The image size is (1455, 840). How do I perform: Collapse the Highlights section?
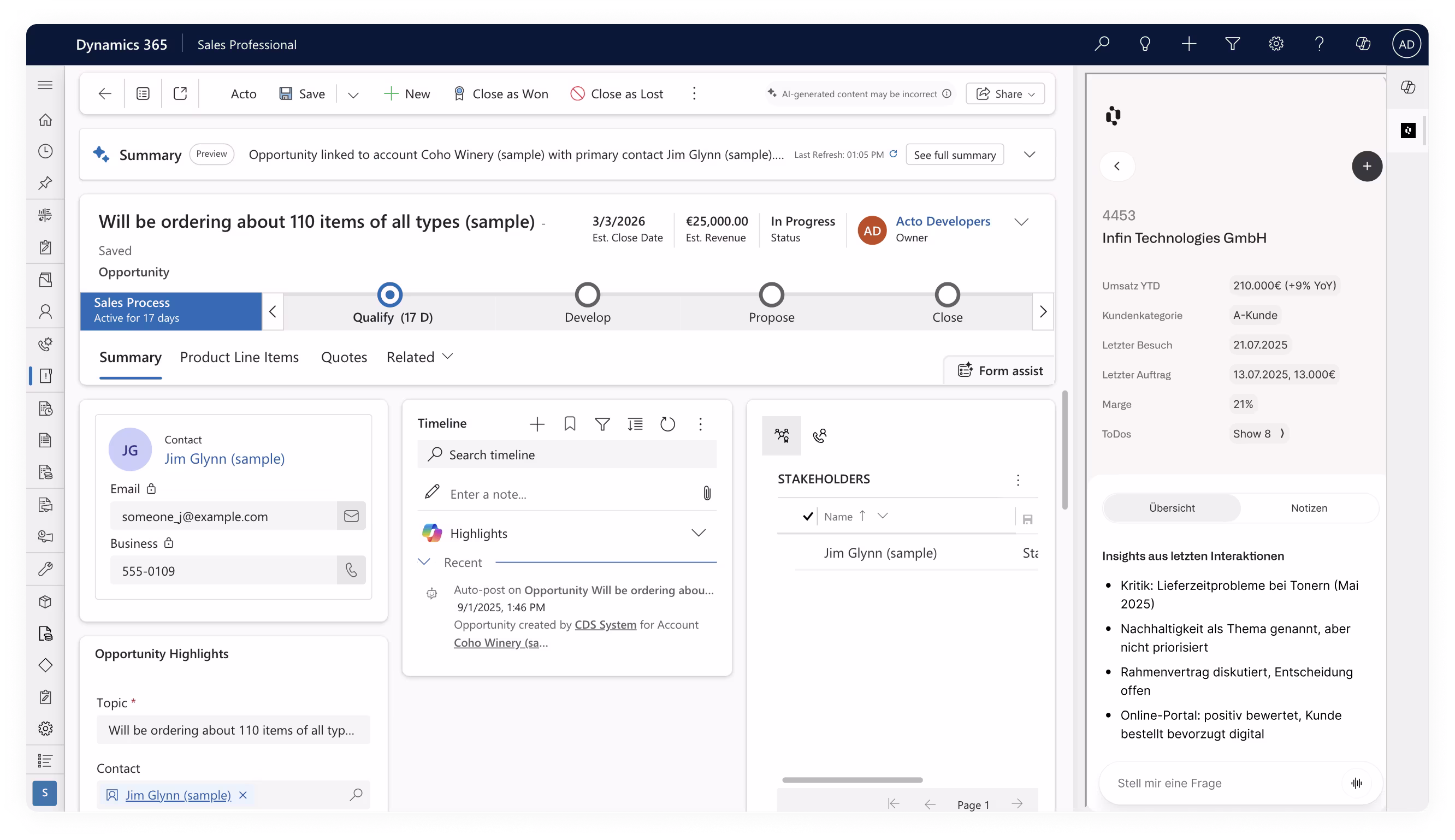(698, 533)
